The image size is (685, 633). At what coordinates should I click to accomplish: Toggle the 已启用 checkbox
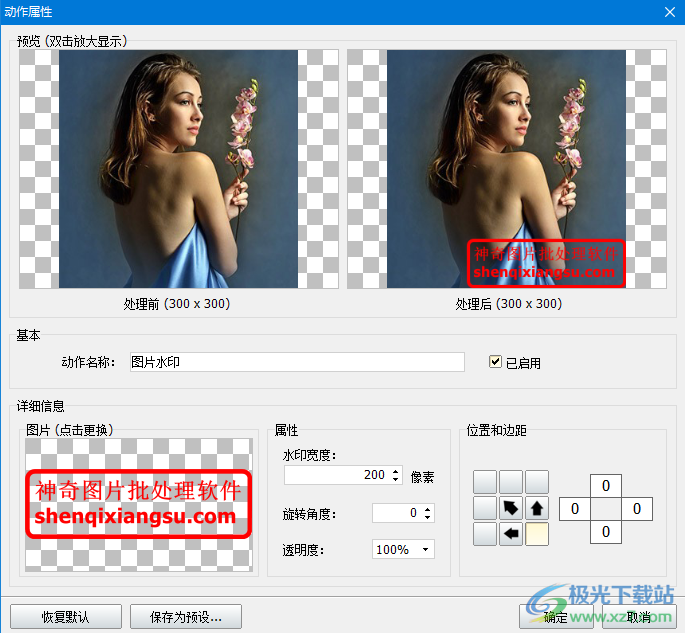(495, 362)
